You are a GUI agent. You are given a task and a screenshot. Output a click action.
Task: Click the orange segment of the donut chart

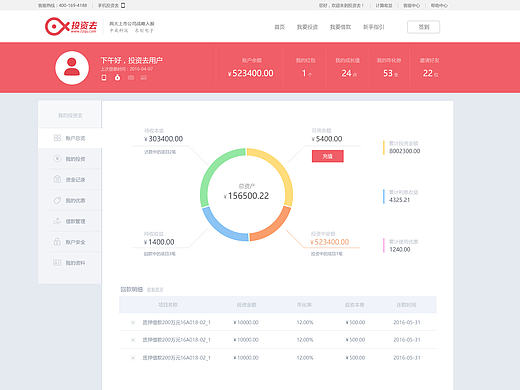click(273, 227)
